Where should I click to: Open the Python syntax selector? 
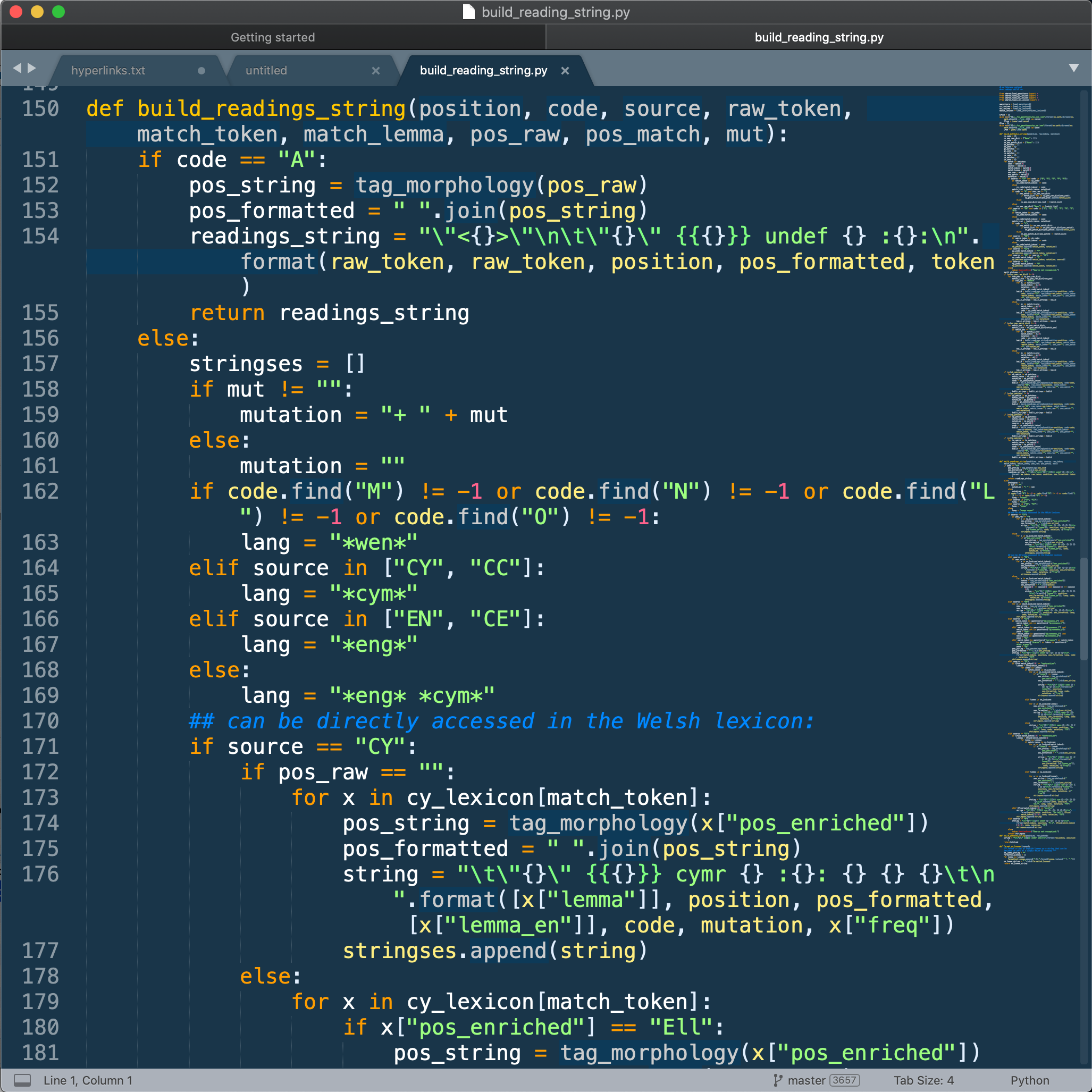(1030, 1080)
